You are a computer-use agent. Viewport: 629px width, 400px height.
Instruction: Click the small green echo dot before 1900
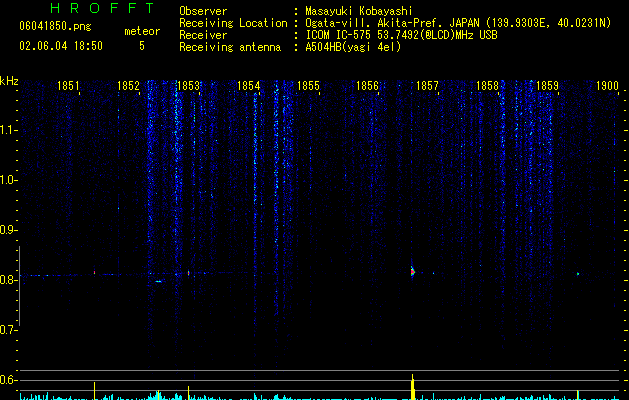pos(578,274)
